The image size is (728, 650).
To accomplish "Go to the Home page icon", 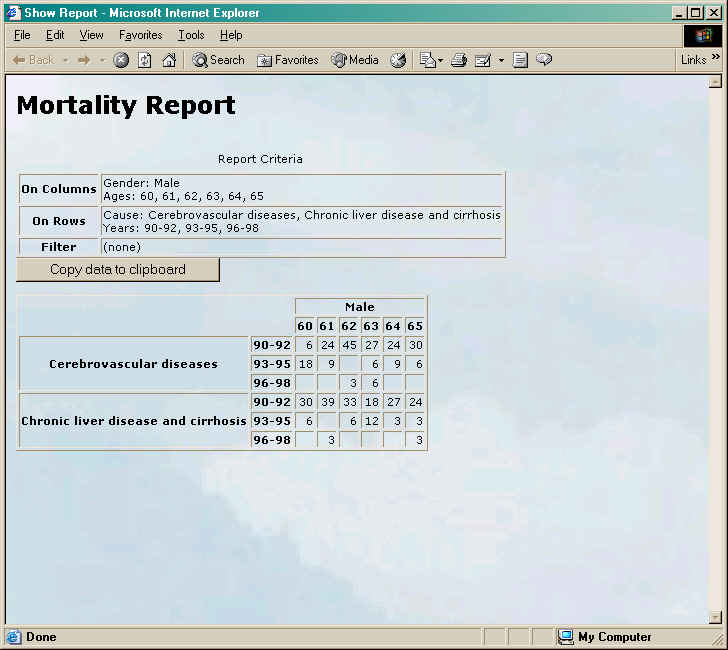I will click(x=169, y=60).
